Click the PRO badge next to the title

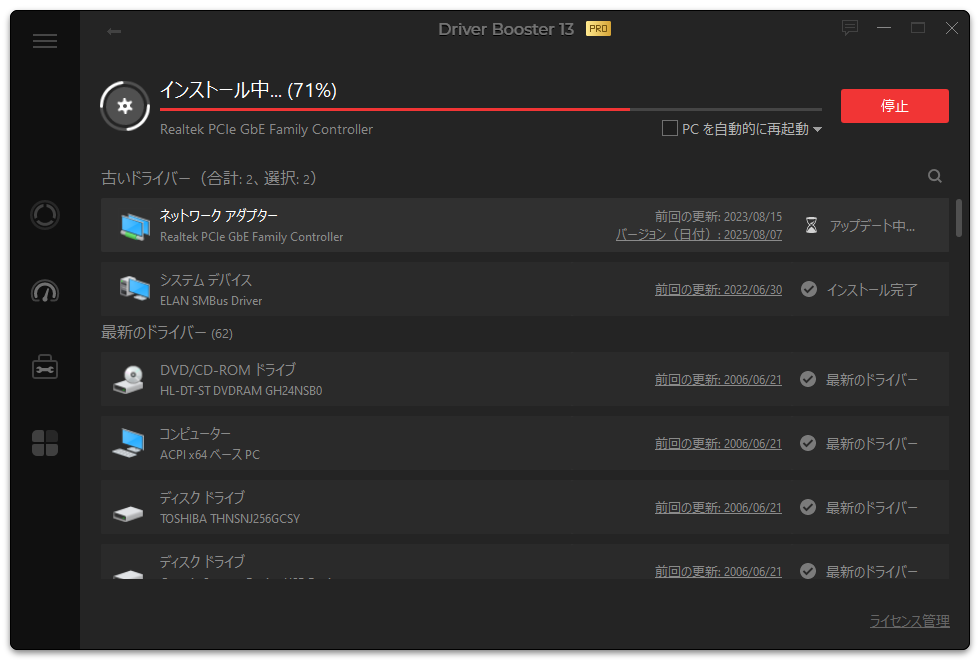pyautogui.click(x=598, y=29)
